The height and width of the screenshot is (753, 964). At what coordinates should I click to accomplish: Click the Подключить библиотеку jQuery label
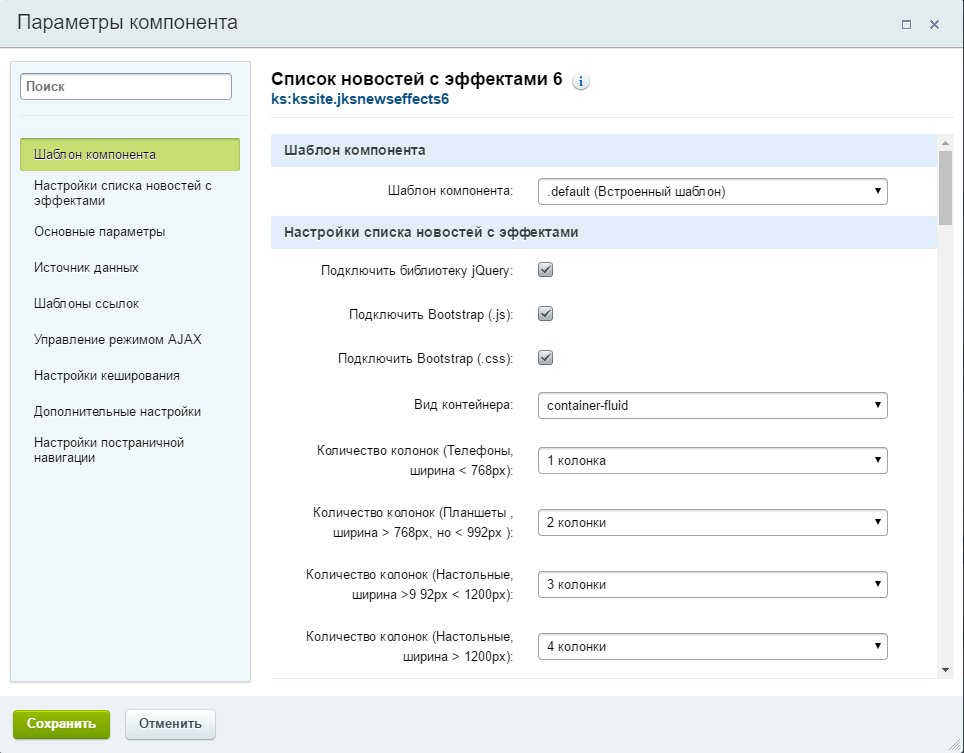(x=417, y=270)
